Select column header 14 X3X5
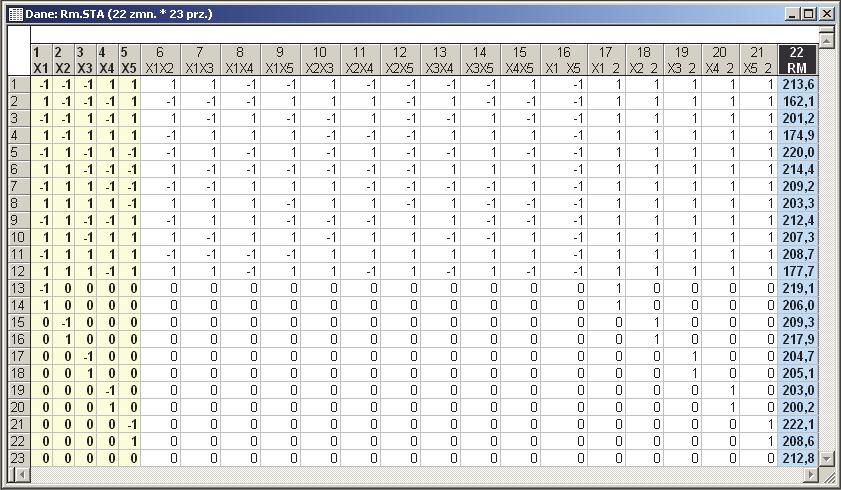 480,60
